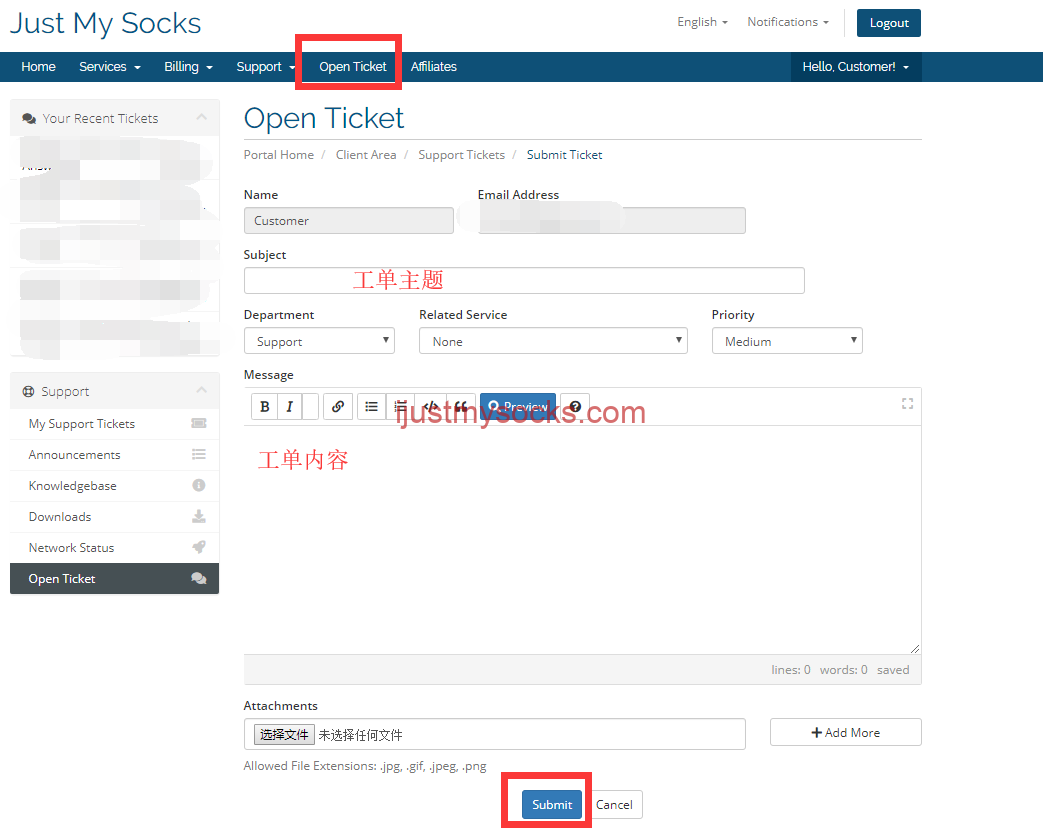Image resolution: width=1043 pixels, height=830 pixels.
Task: Click the Email Address field
Action: [x=611, y=221]
